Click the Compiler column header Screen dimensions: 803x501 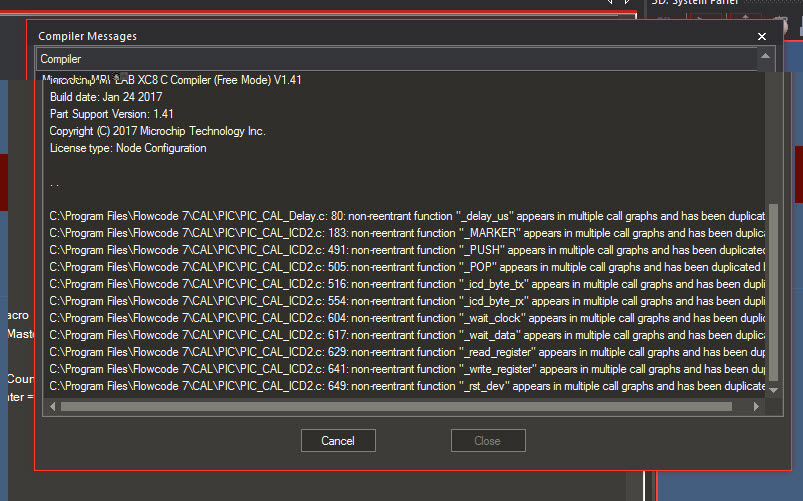click(x=396, y=59)
